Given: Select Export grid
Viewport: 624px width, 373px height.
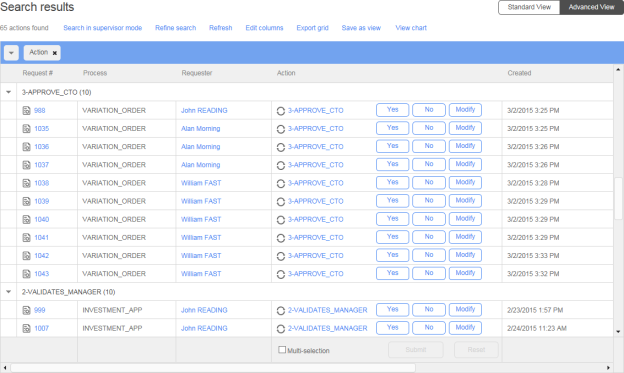Looking at the screenshot, I should (312, 28).
